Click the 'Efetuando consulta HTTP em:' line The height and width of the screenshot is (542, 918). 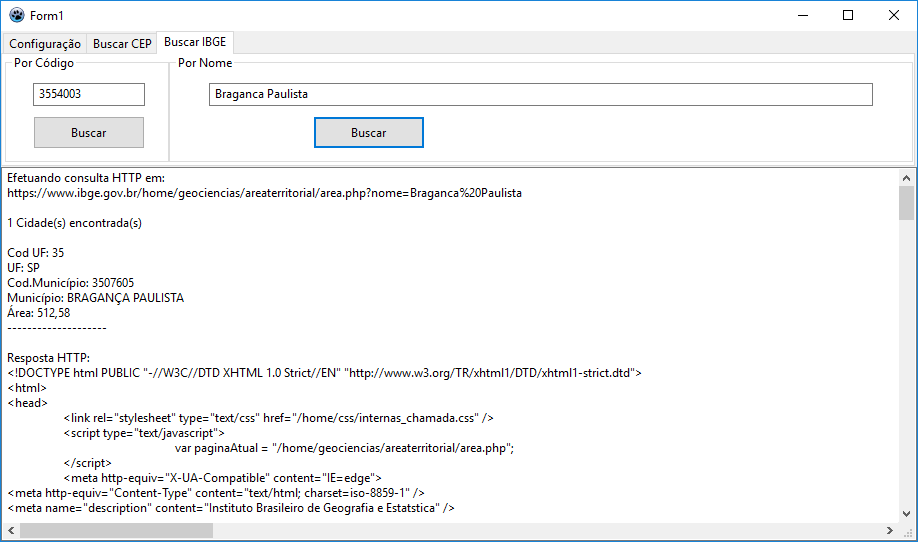86,178
